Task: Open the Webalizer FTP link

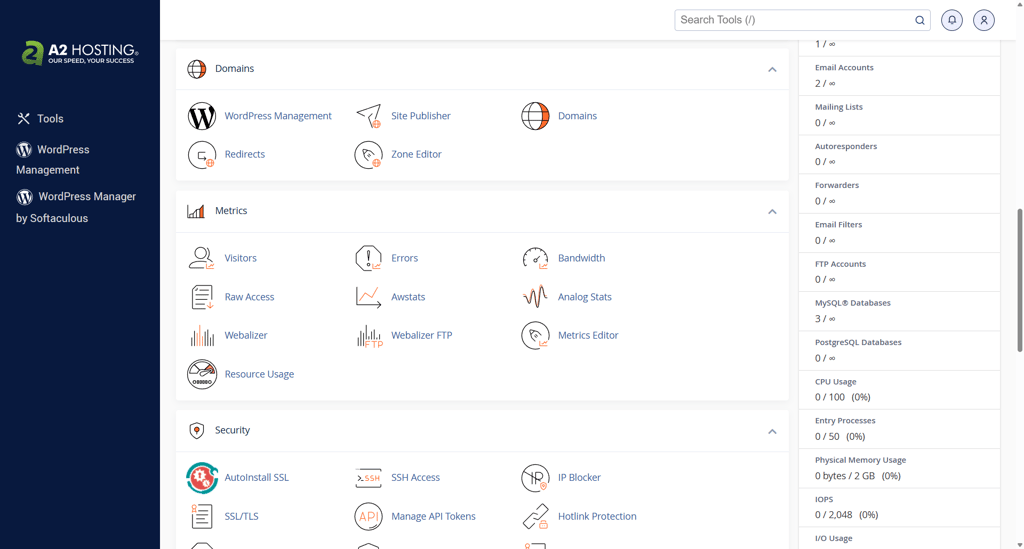Action: (x=421, y=336)
